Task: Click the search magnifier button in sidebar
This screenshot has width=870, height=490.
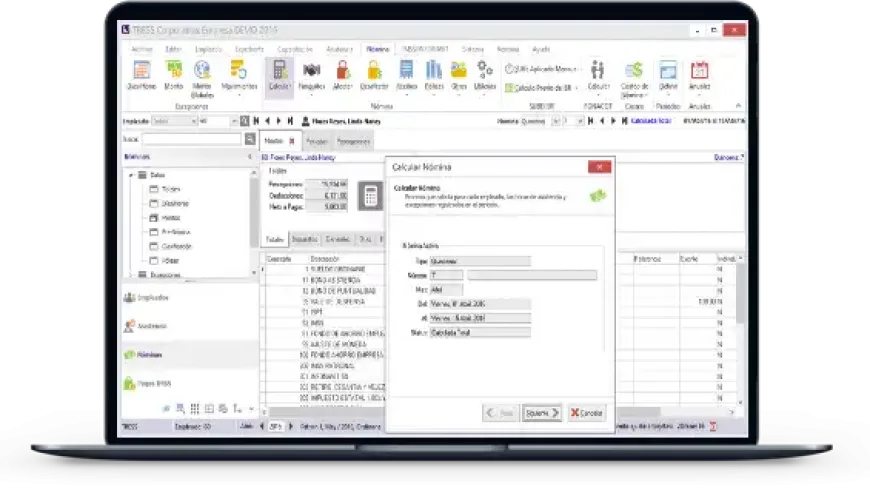Action: click(x=249, y=140)
